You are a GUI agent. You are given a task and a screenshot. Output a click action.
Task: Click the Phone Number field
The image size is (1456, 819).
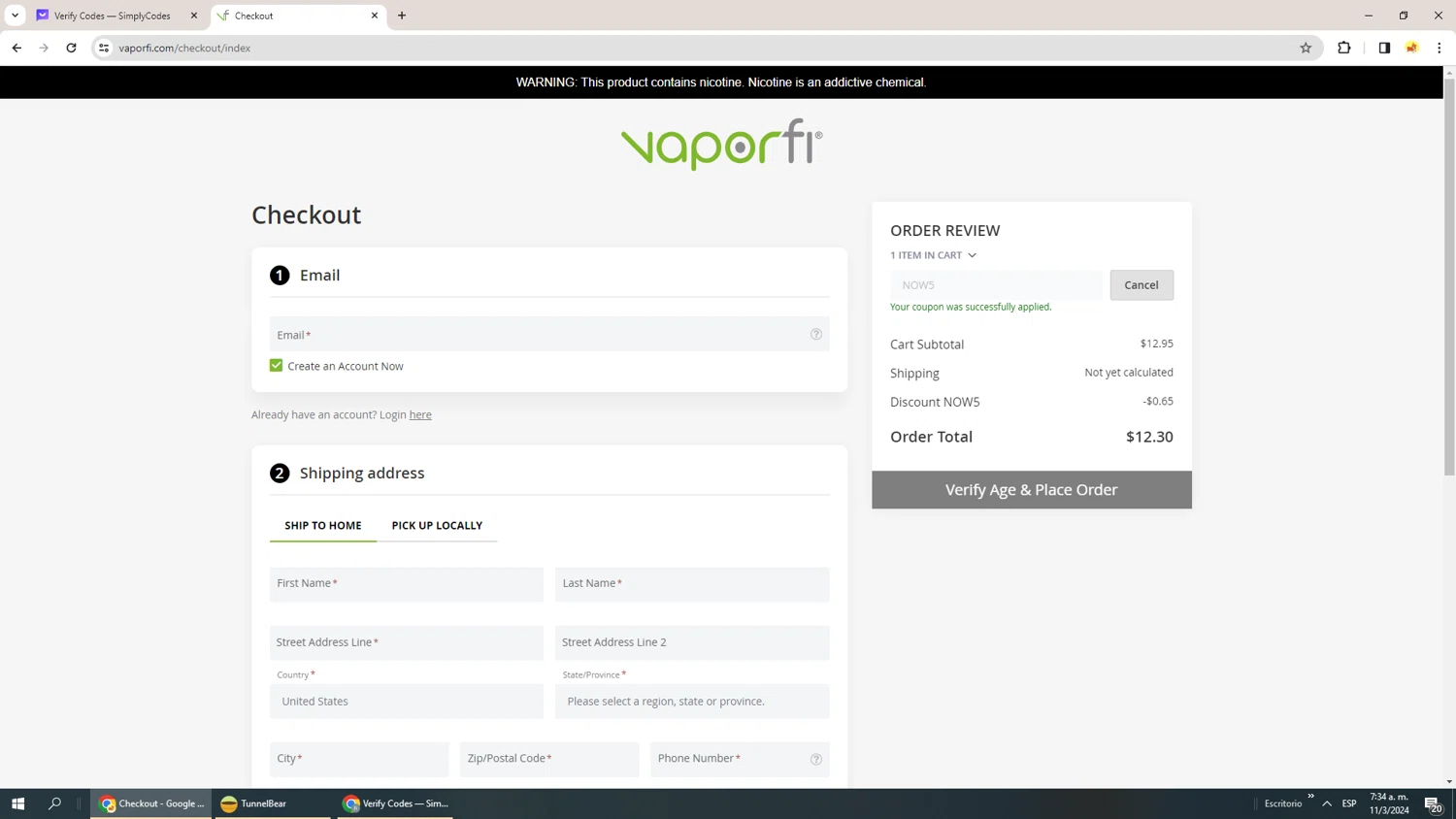pyautogui.click(x=740, y=759)
